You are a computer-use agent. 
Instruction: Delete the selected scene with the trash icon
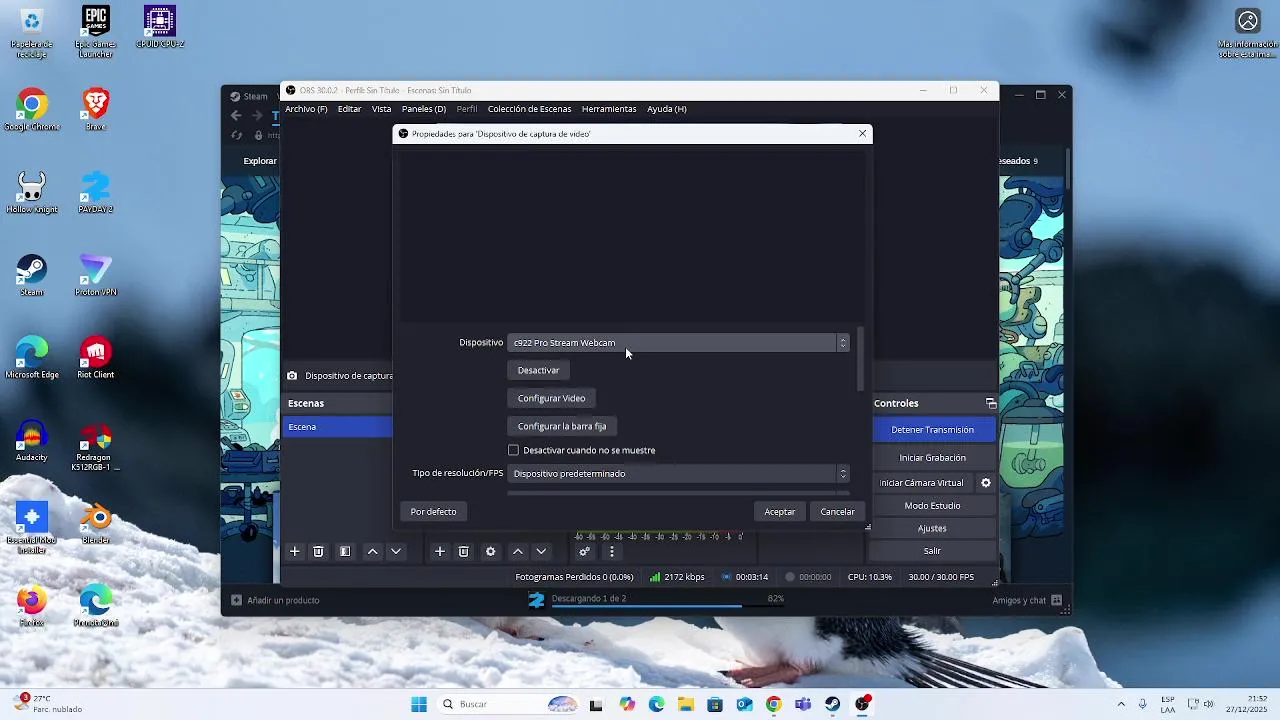pos(318,551)
